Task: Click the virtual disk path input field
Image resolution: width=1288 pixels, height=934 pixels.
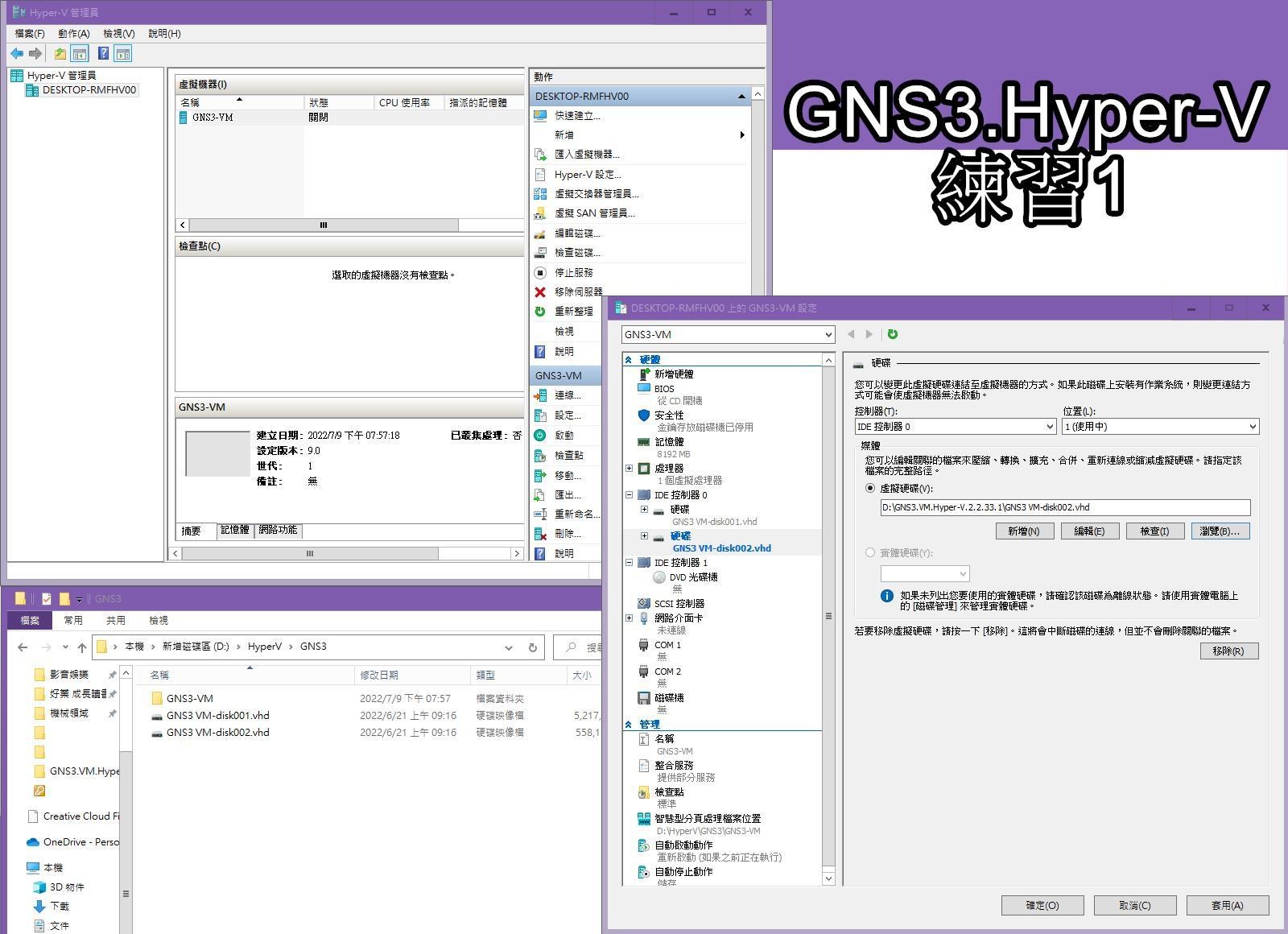Action: point(1065,508)
